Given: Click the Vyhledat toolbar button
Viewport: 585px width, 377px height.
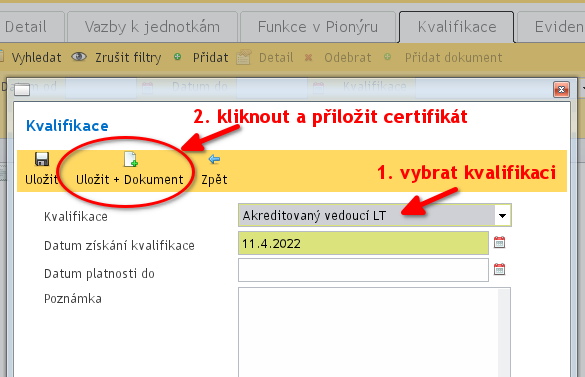Looking at the screenshot, I should tap(36, 57).
